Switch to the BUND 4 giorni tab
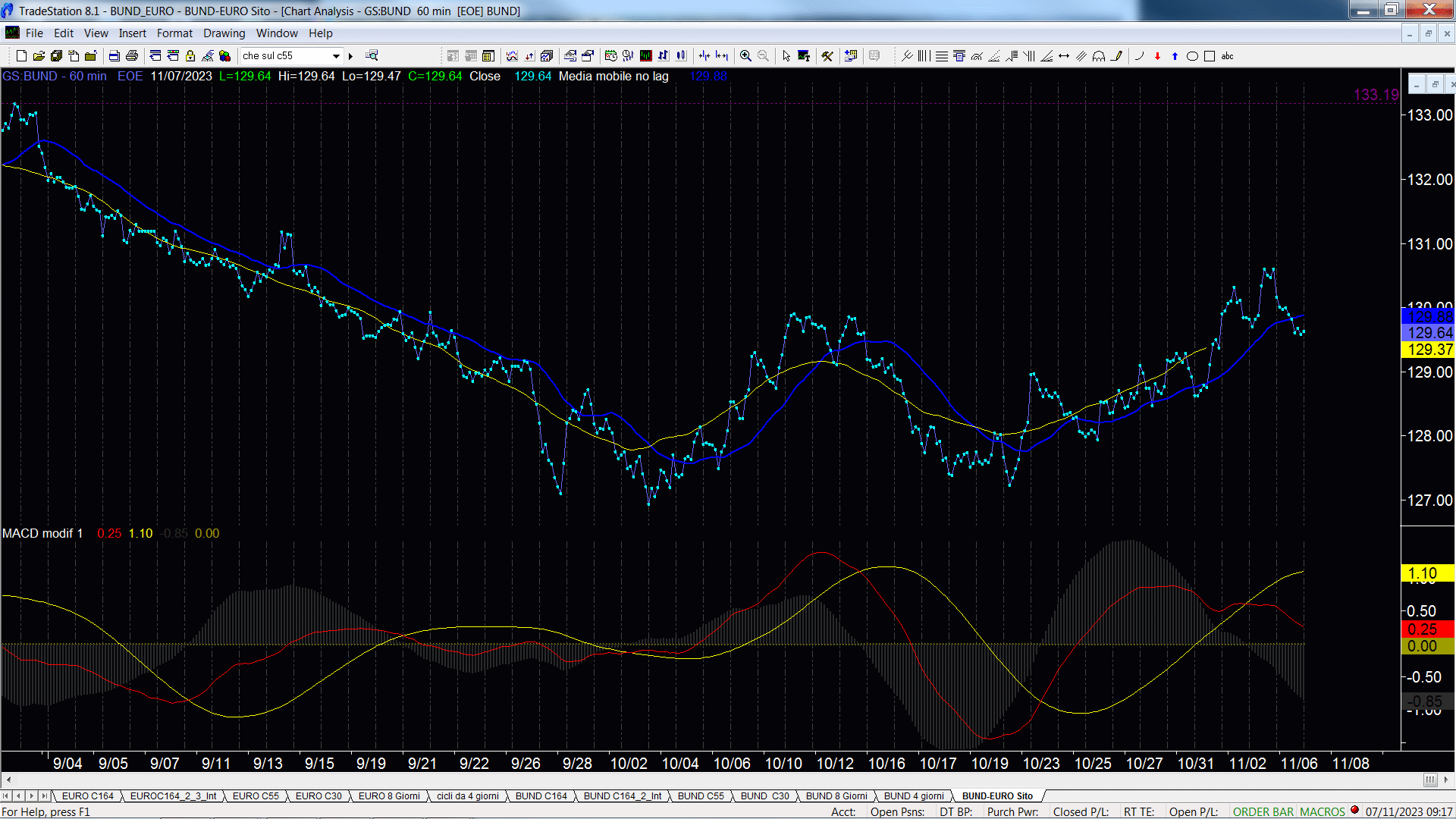1456x819 pixels. point(915,796)
